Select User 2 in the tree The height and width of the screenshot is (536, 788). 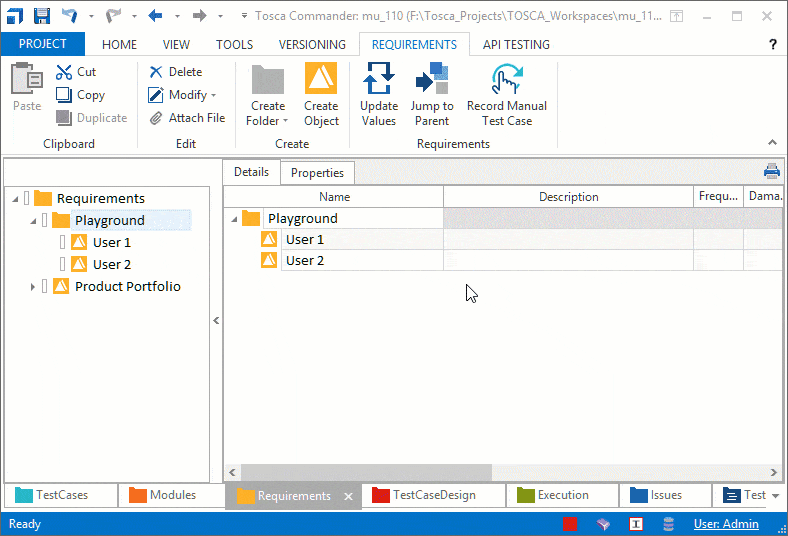(x=112, y=265)
